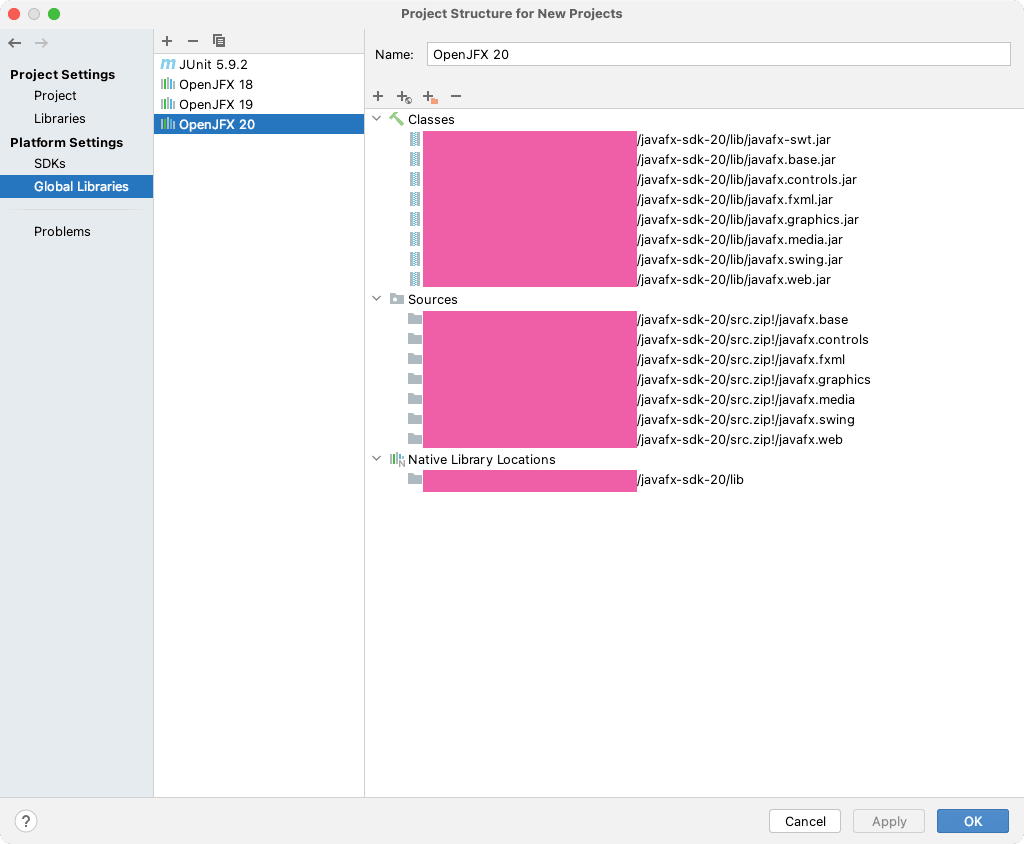This screenshot has width=1024, height=844.
Task: Click the Native Library Locations icon
Action: pos(397,459)
